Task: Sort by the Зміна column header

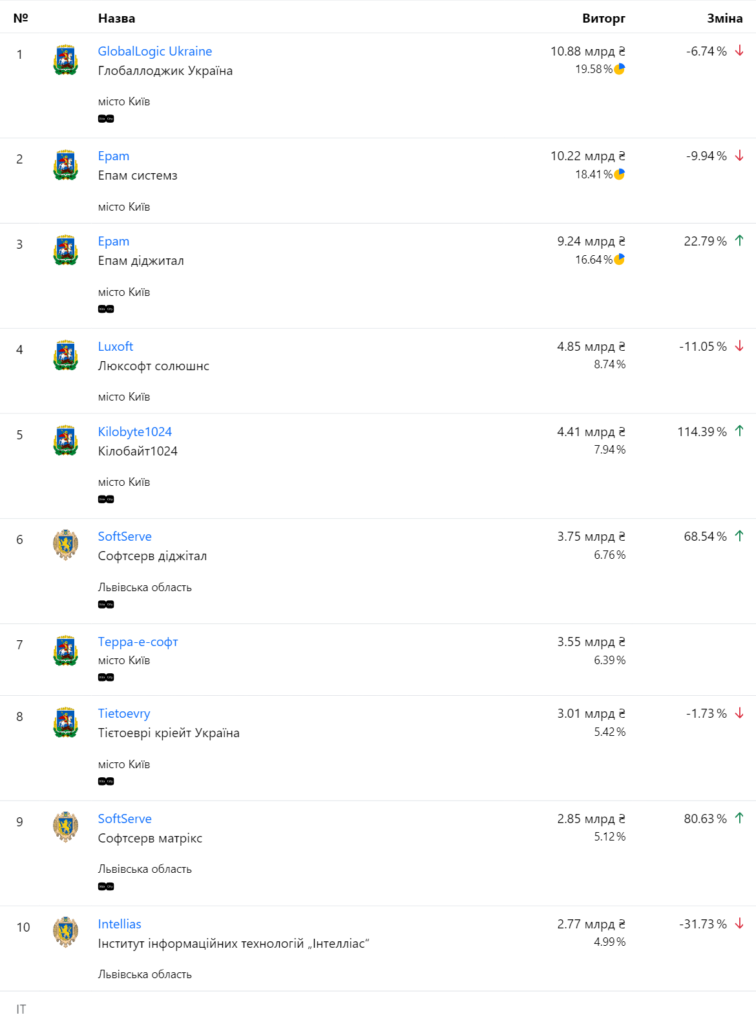Action: click(725, 18)
